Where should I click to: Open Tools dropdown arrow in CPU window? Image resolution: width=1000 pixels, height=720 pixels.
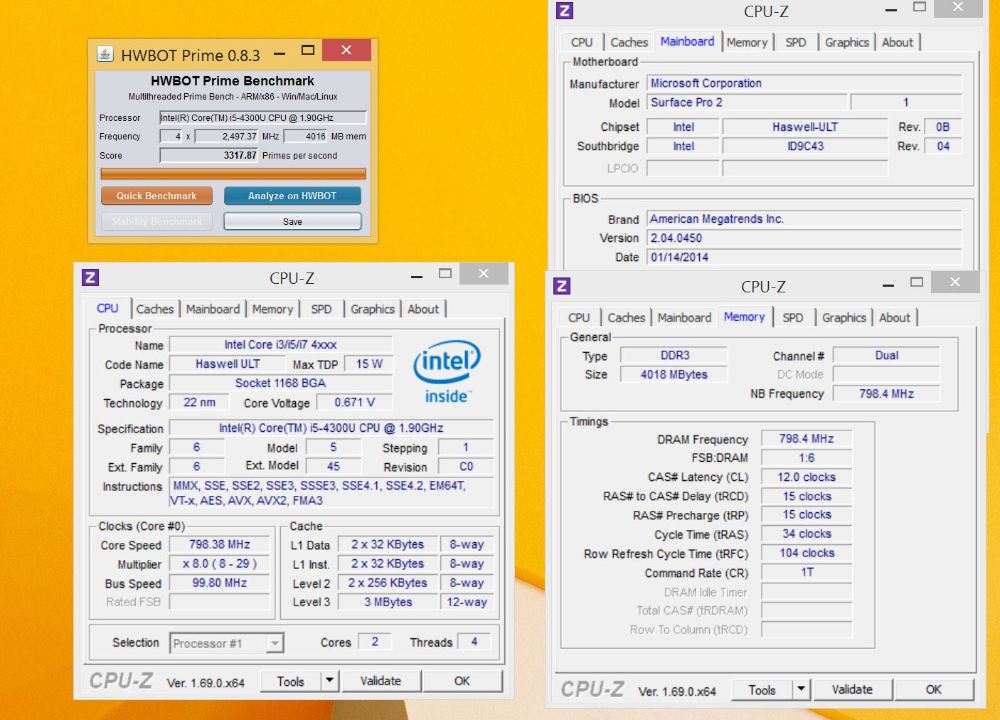329,680
